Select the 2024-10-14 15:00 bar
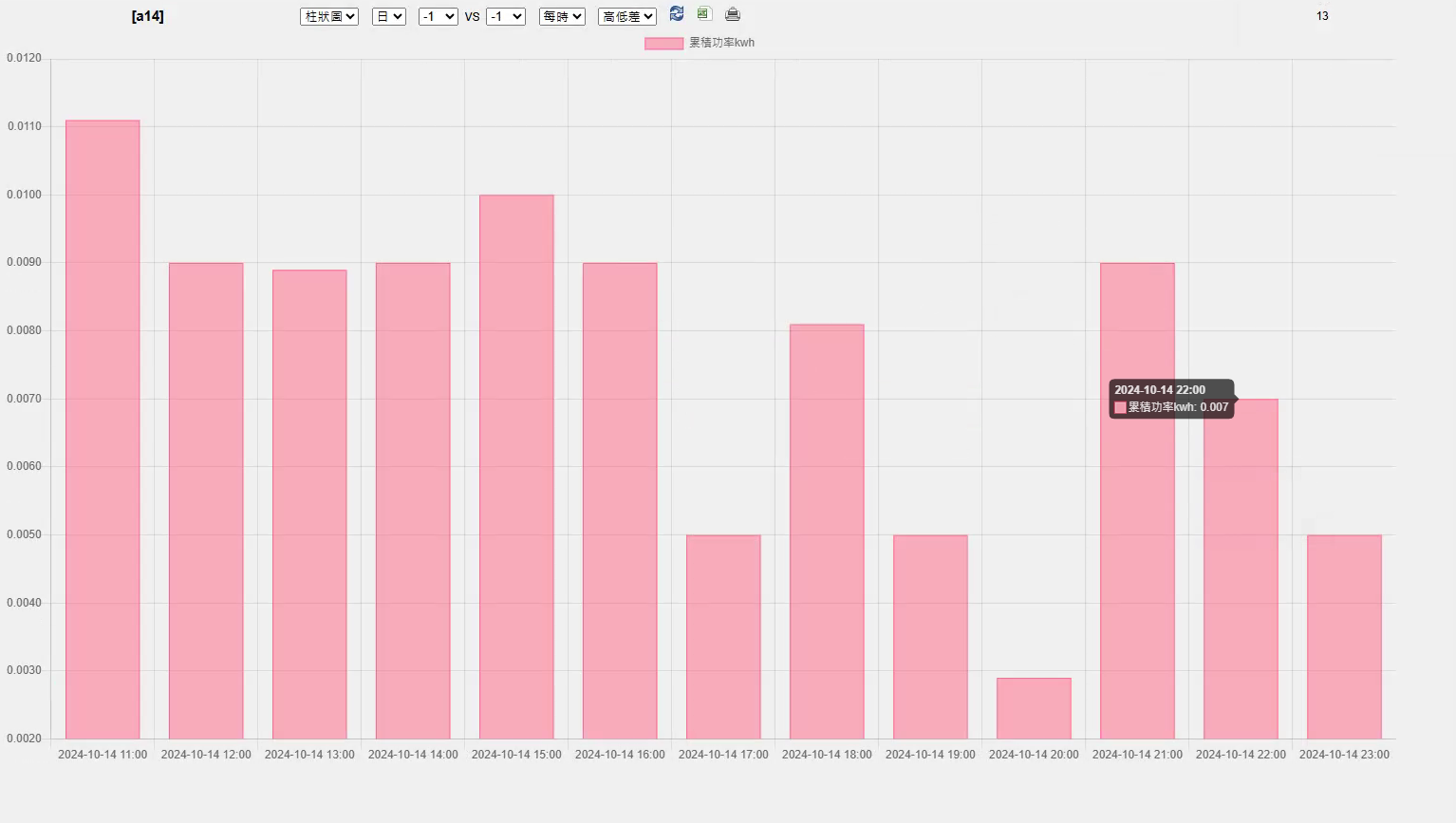Viewport: 1456px width, 823px height. click(x=516, y=466)
